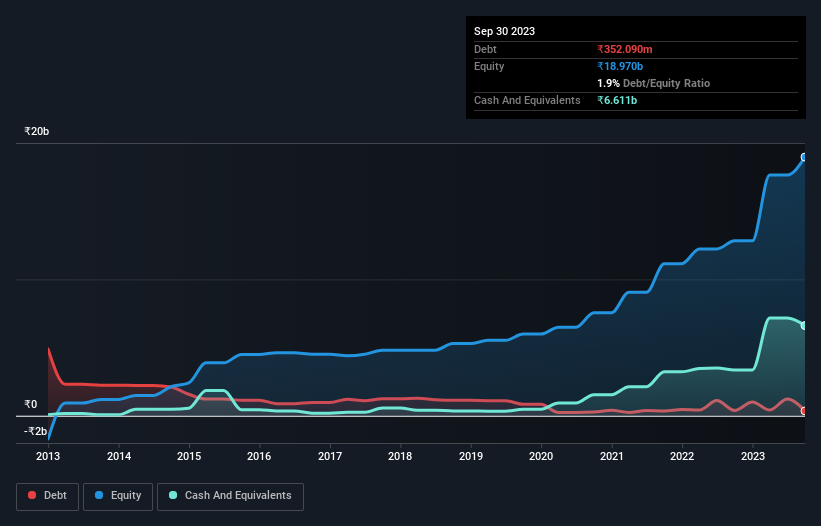Viewport: 821px width, 526px height.
Task: Click the red Debt legend dot
Action: coord(32,495)
